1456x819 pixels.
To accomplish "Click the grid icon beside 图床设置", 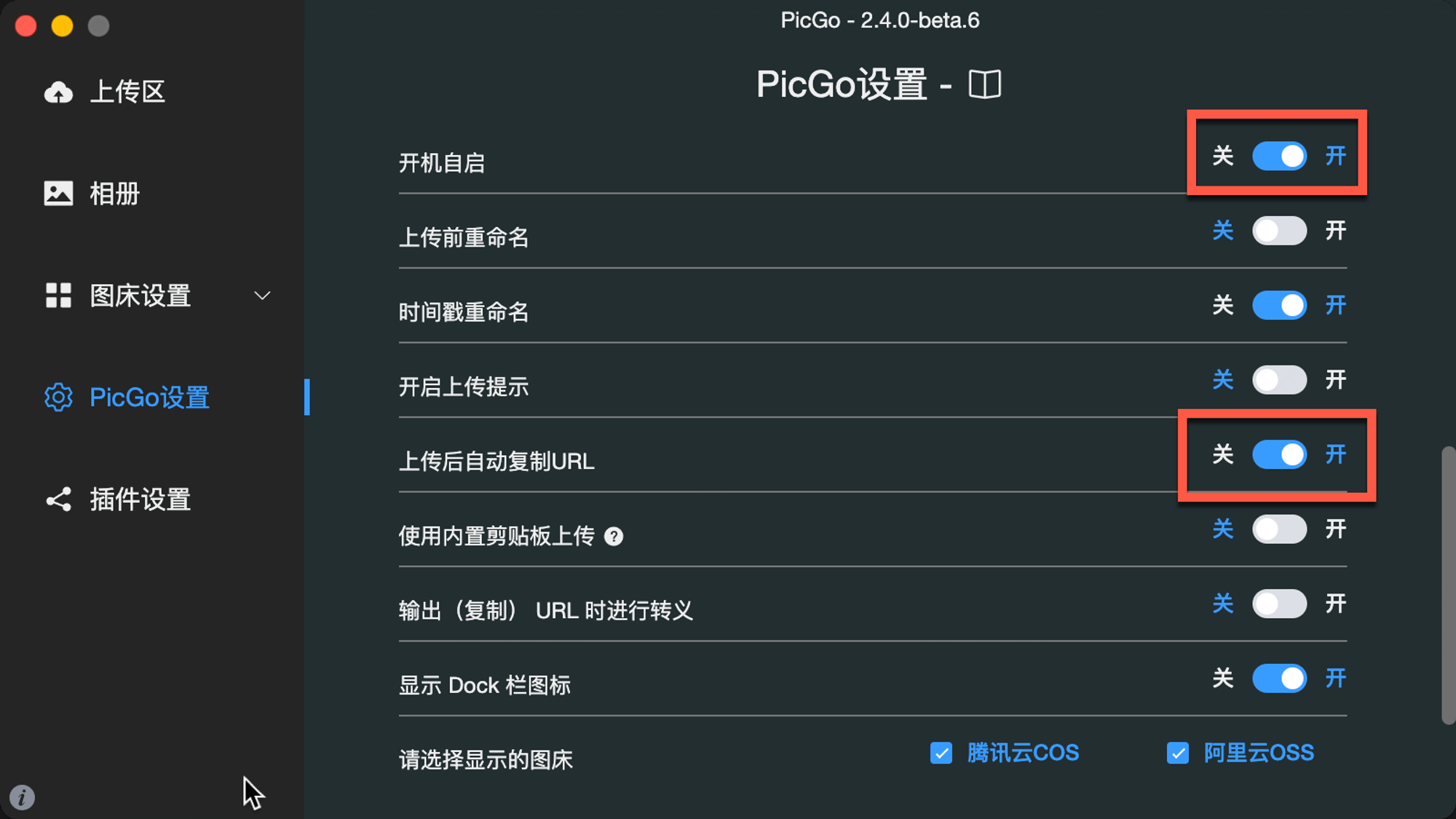I will (x=59, y=296).
